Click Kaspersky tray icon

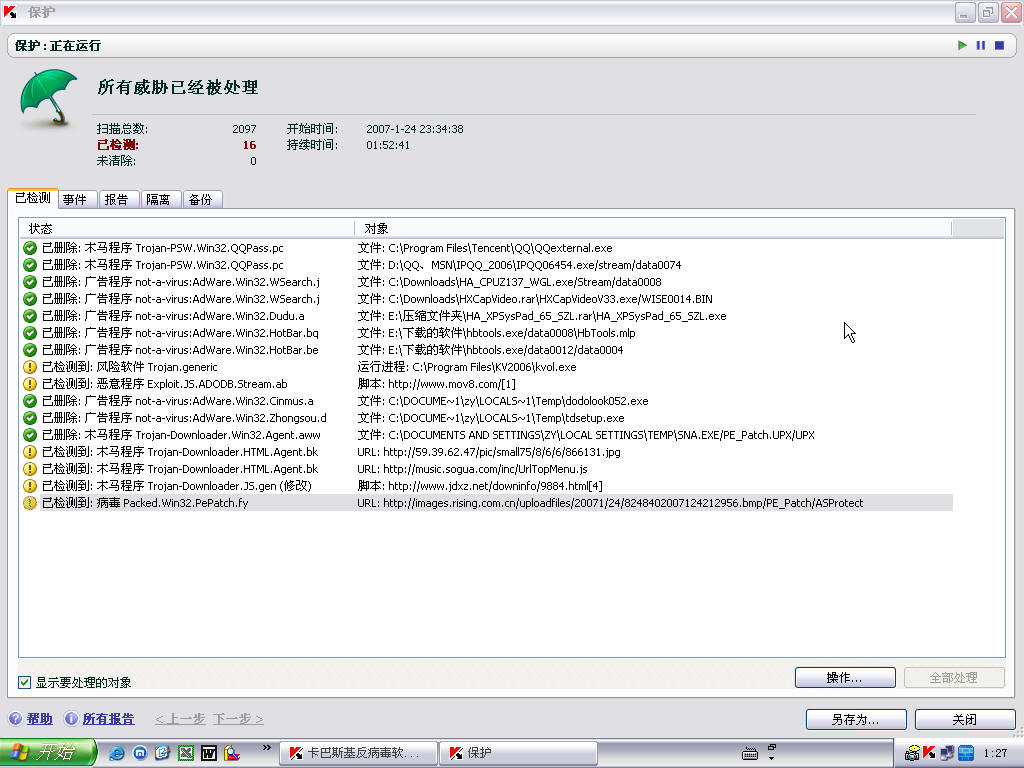(x=929, y=753)
